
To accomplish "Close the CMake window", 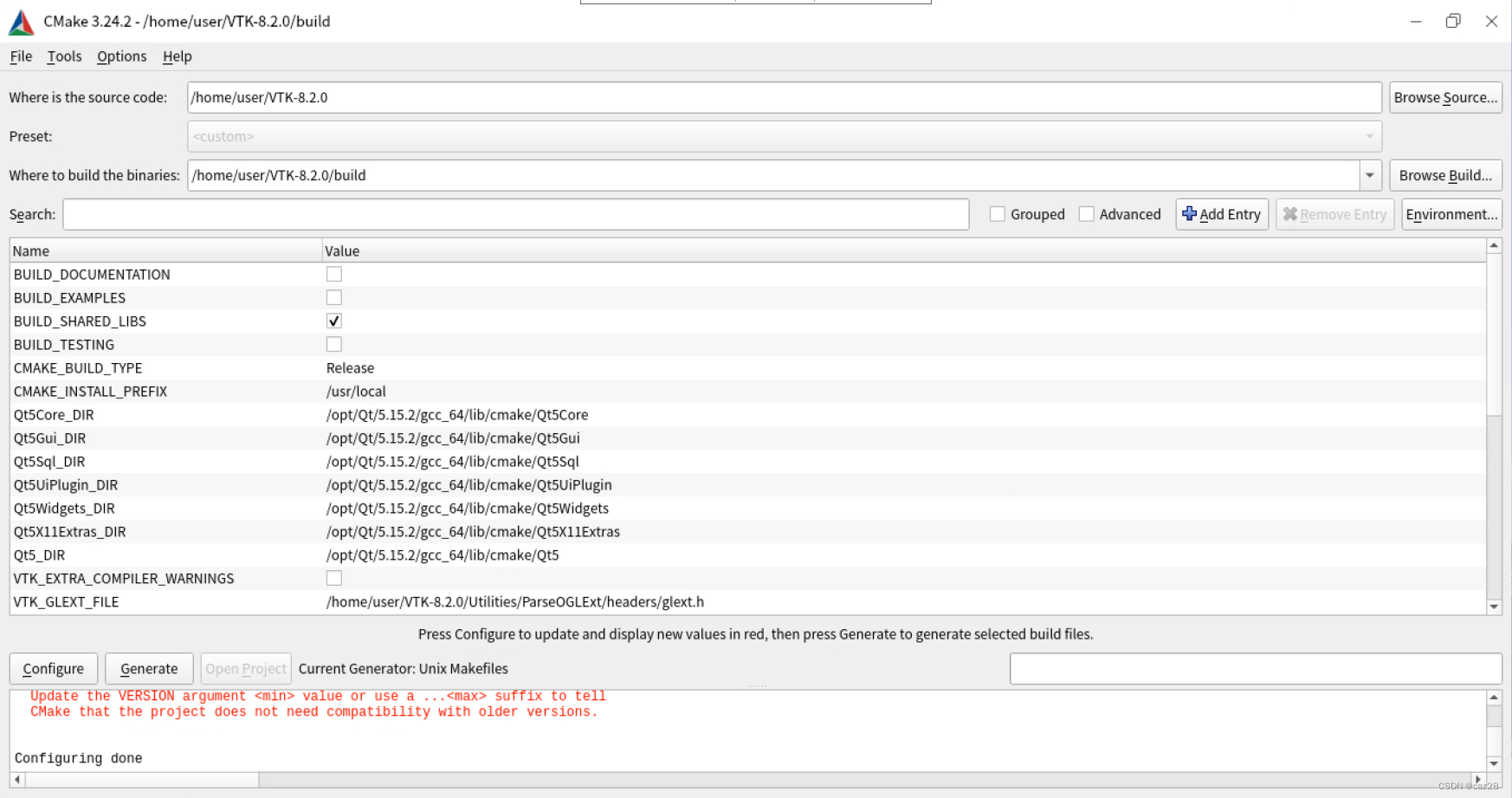I will tap(1491, 21).
